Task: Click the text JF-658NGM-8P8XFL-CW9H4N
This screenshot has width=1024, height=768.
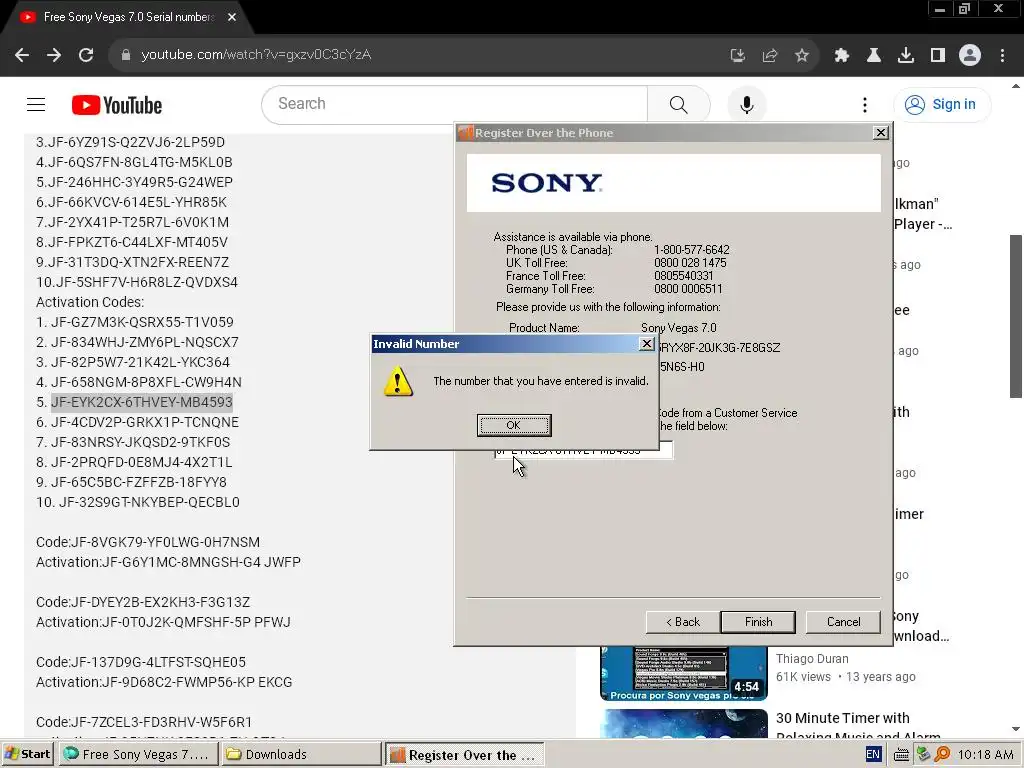Action: click(x=146, y=382)
